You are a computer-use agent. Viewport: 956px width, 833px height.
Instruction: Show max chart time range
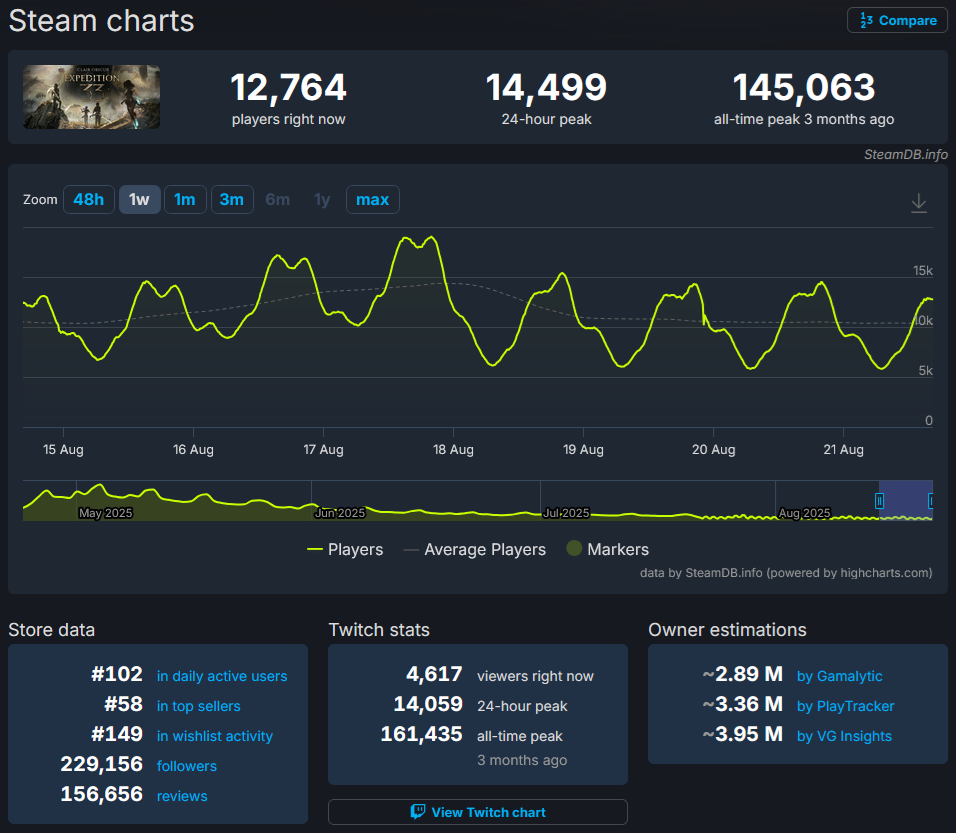(x=372, y=199)
